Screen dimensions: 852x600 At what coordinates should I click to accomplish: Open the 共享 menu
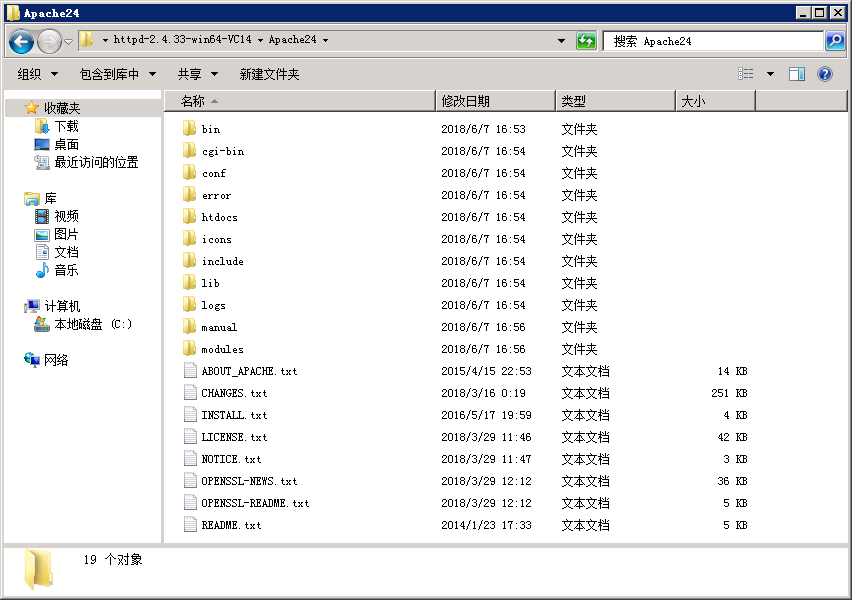198,74
